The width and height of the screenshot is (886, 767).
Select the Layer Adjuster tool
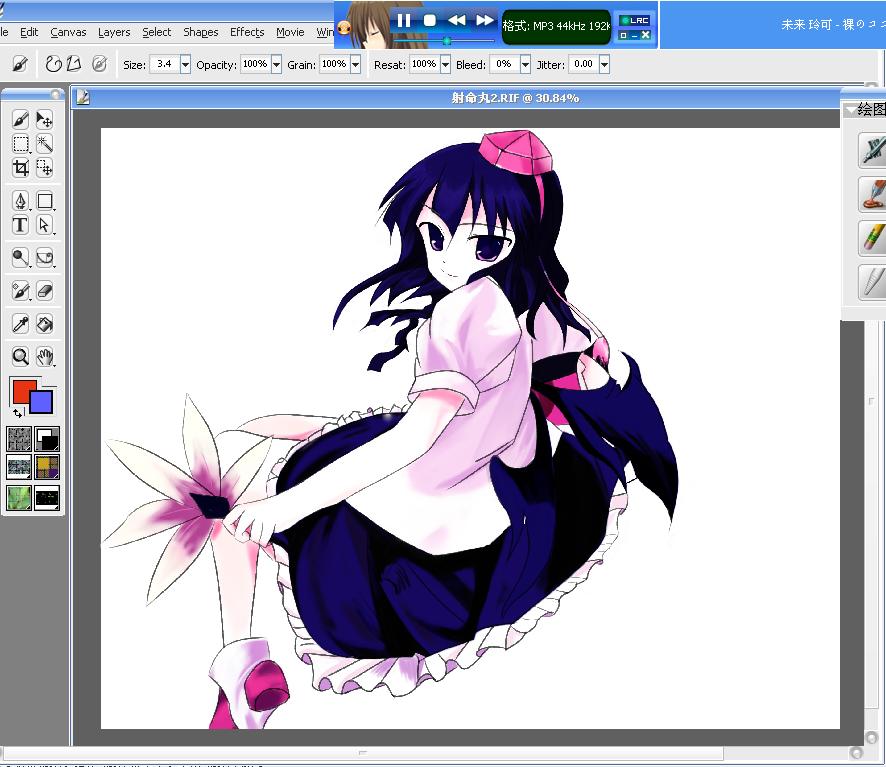[44, 119]
